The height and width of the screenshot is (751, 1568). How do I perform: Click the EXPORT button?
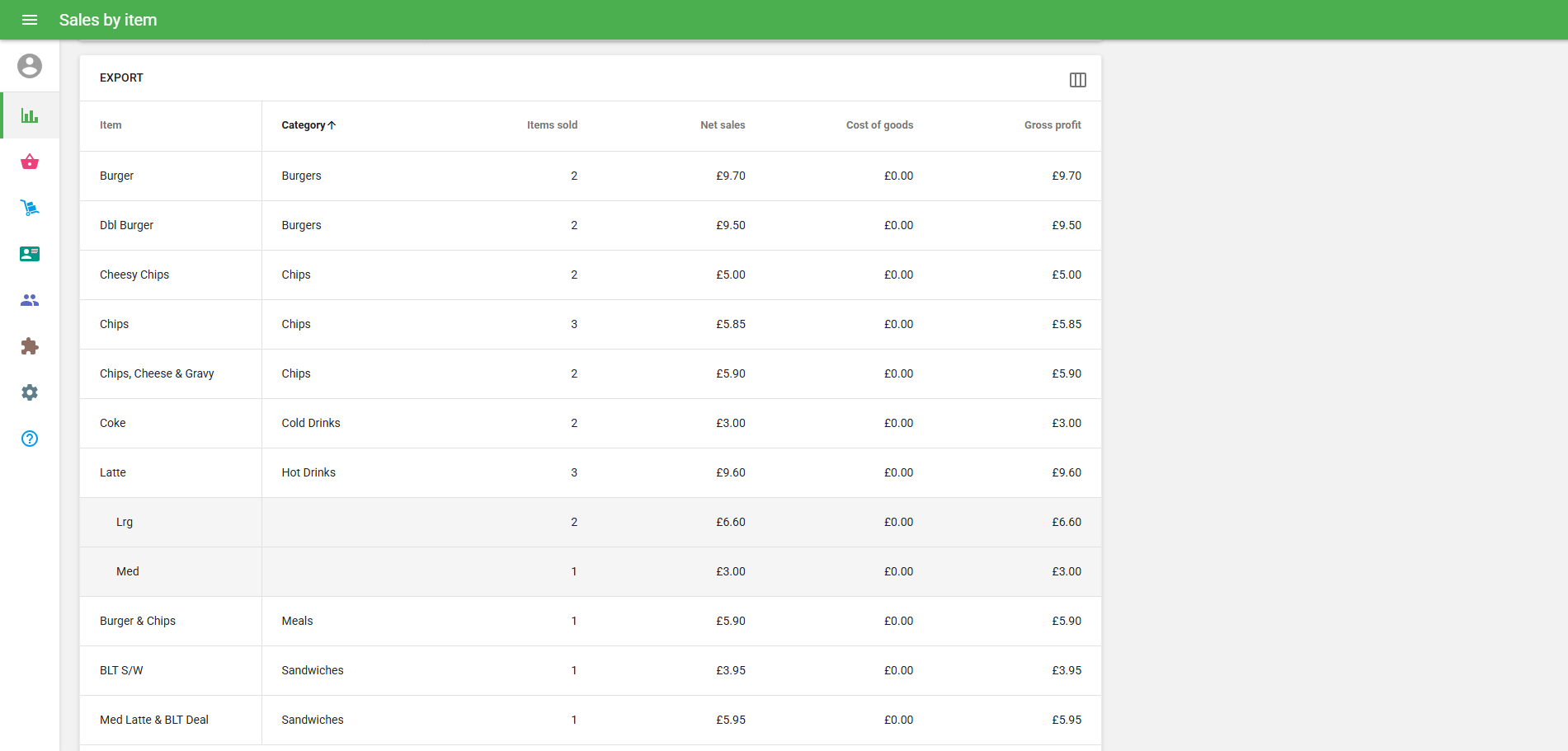pyautogui.click(x=121, y=77)
